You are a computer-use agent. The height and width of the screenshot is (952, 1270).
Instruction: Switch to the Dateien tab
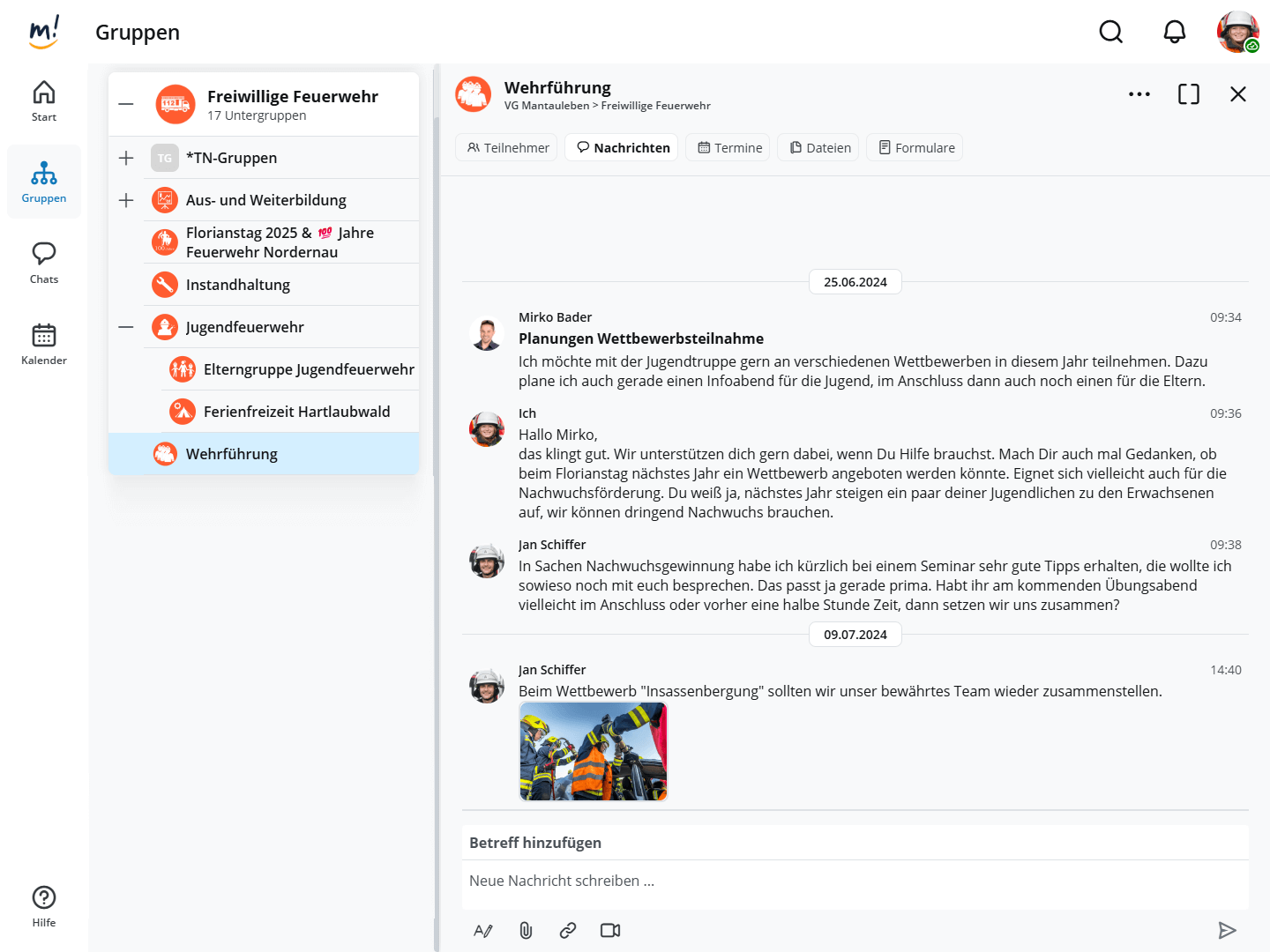(x=819, y=147)
